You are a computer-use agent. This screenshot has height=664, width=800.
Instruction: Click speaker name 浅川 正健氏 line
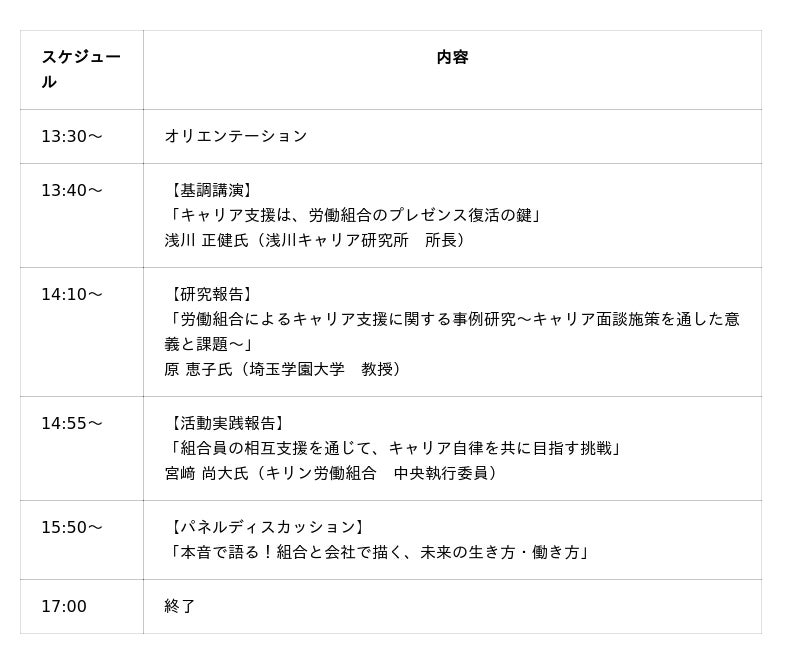tap(316, 240)
